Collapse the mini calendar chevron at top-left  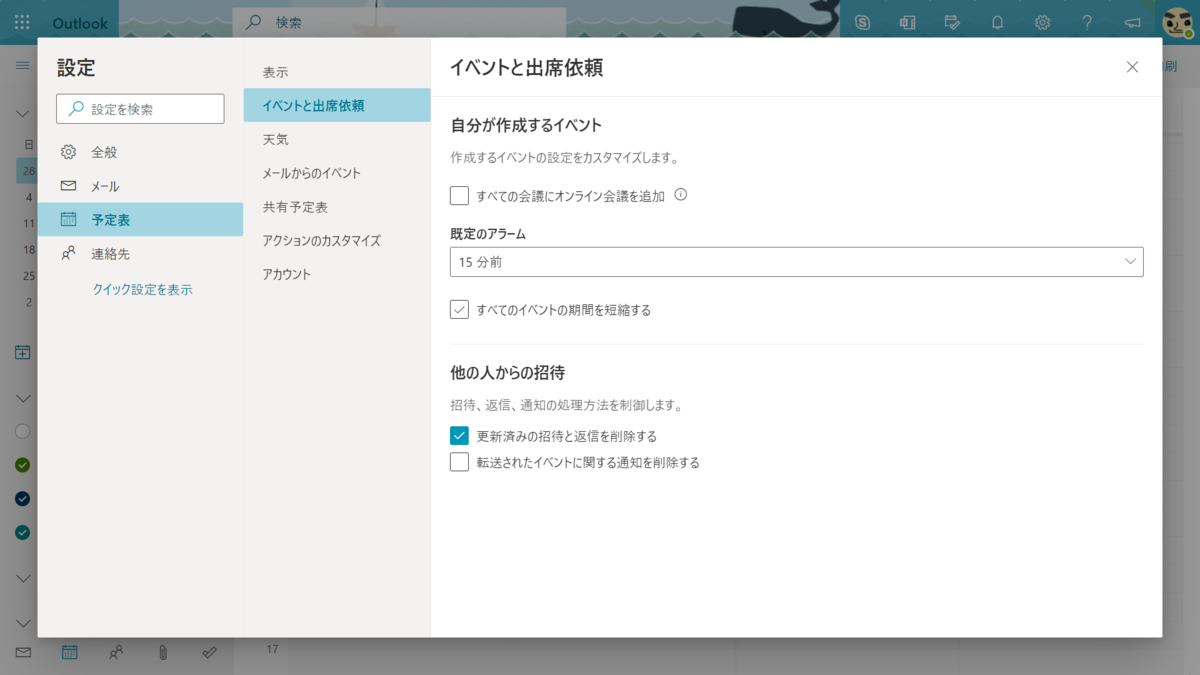pos(22,114)
